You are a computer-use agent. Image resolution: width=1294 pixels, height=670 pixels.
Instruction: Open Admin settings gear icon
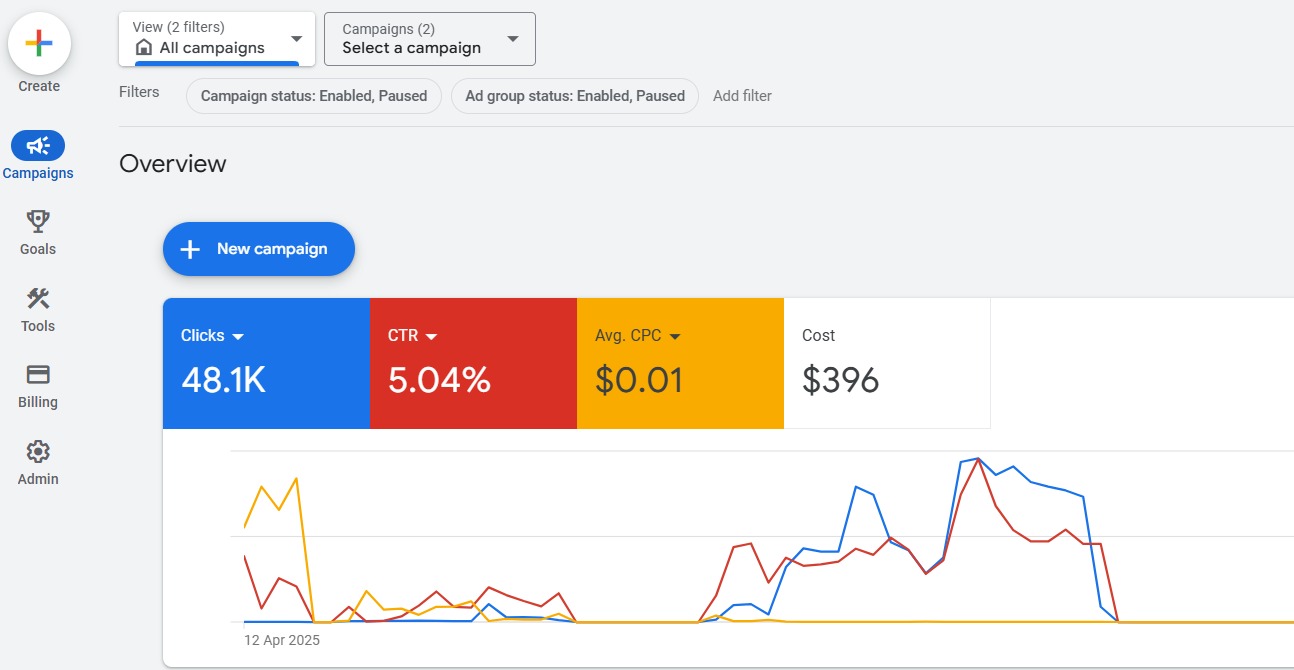[37, 452]
